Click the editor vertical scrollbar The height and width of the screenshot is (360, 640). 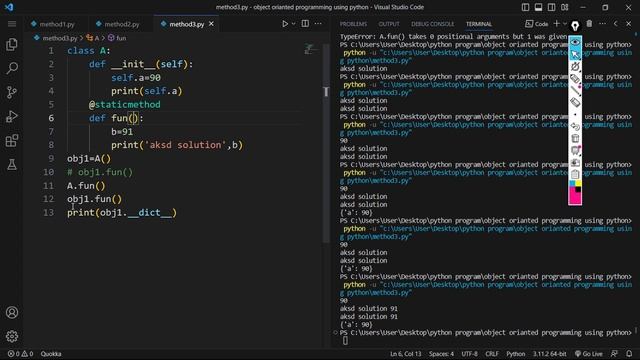(x=326, y=143)
